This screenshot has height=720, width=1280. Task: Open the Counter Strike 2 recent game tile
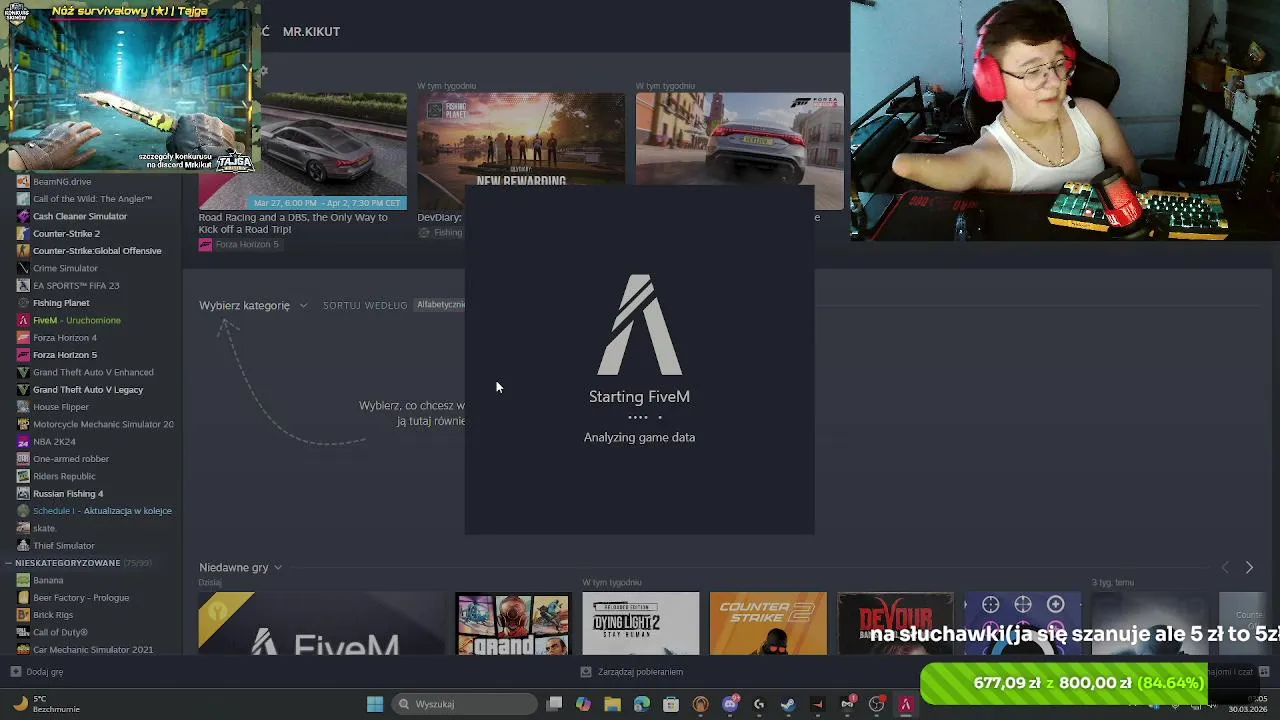768,624
